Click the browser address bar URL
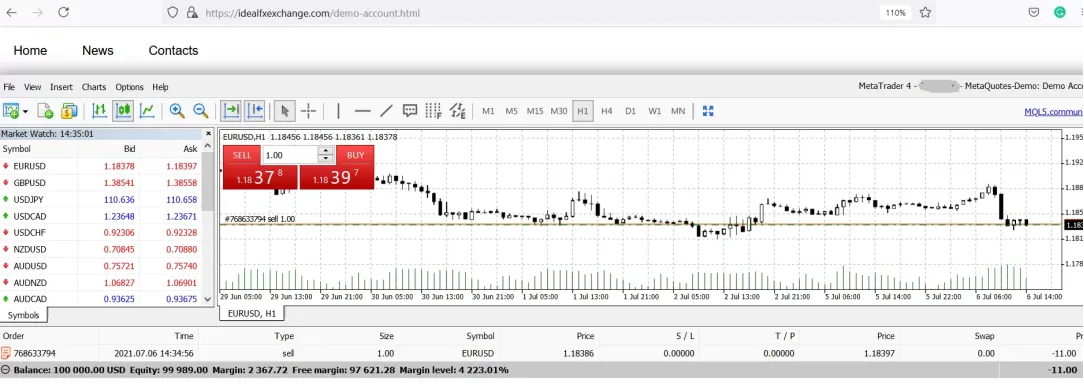This screenshot has width=1084, height=384. (x=312, y=13)
